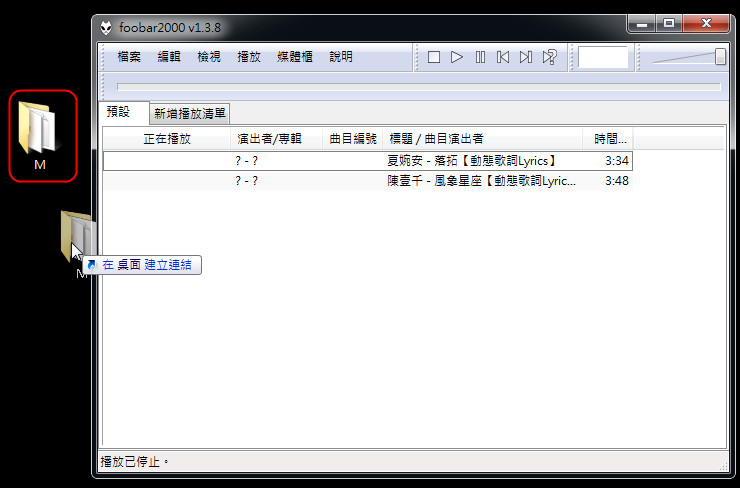Open the 播放 menu
740x488 pixels.
point(249,57)
